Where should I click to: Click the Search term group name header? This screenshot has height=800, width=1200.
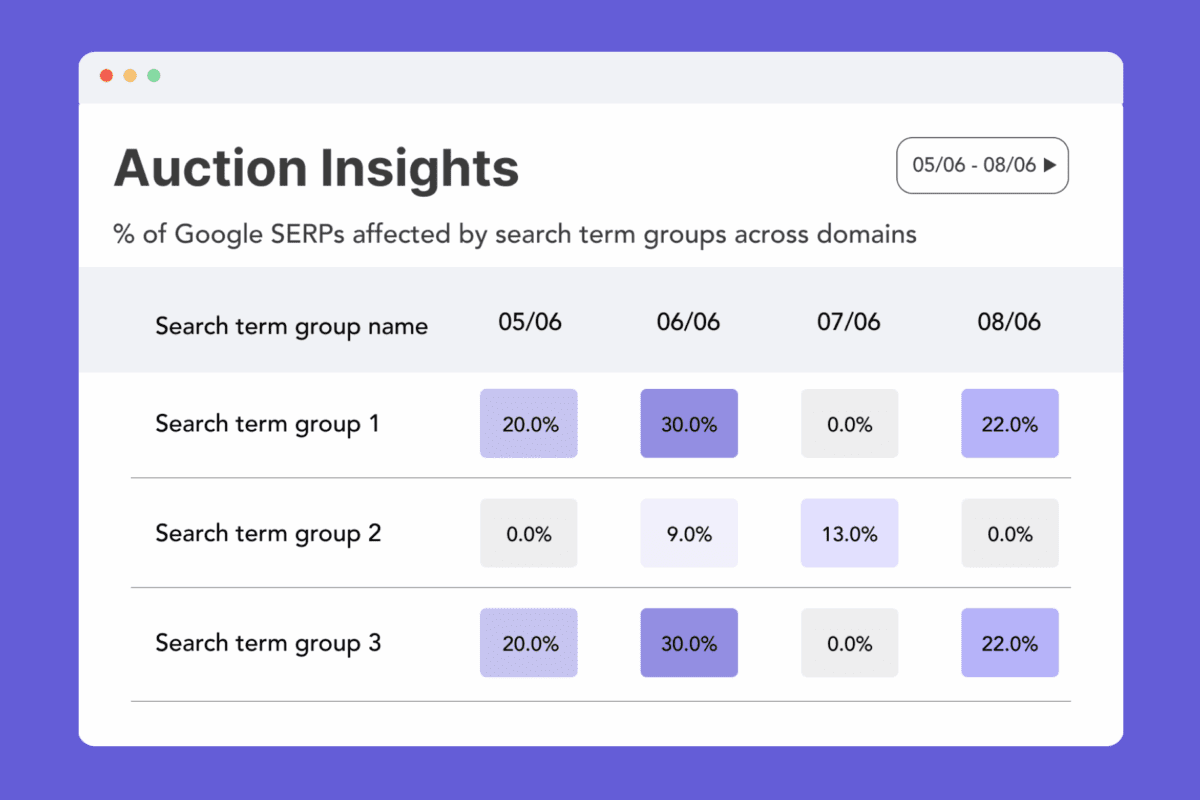pyautogui.click(x=291, y=326)
